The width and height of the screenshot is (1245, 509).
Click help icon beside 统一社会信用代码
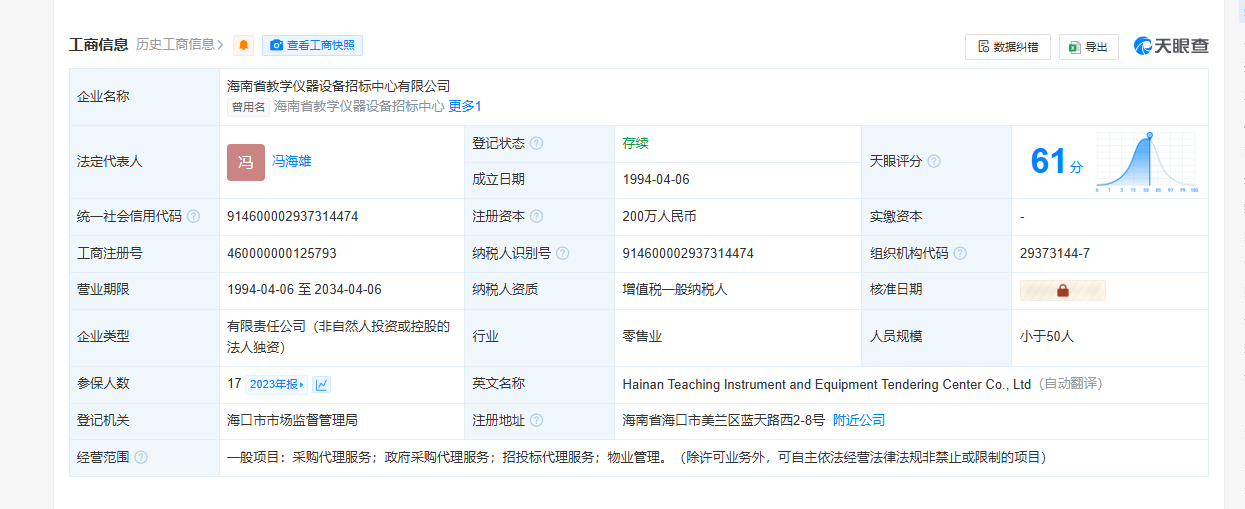(193, 216)
